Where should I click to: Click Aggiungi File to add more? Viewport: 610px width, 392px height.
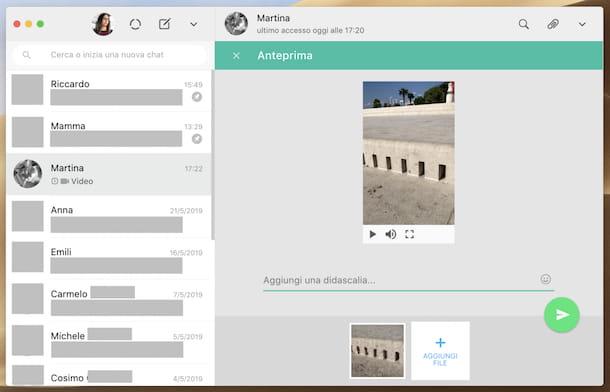click(x=440, y=351)
